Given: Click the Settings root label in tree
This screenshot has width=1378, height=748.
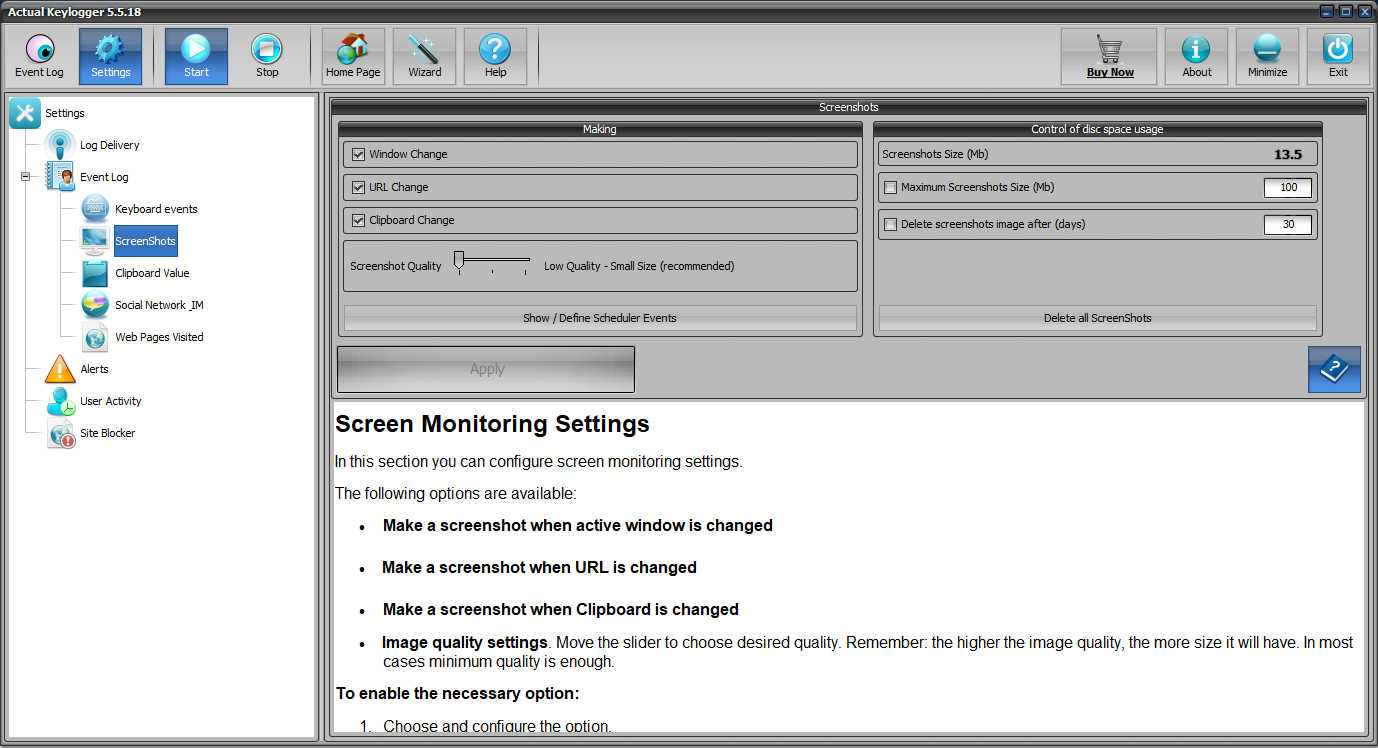Looking at the screenshot, I should coord(65,113).
